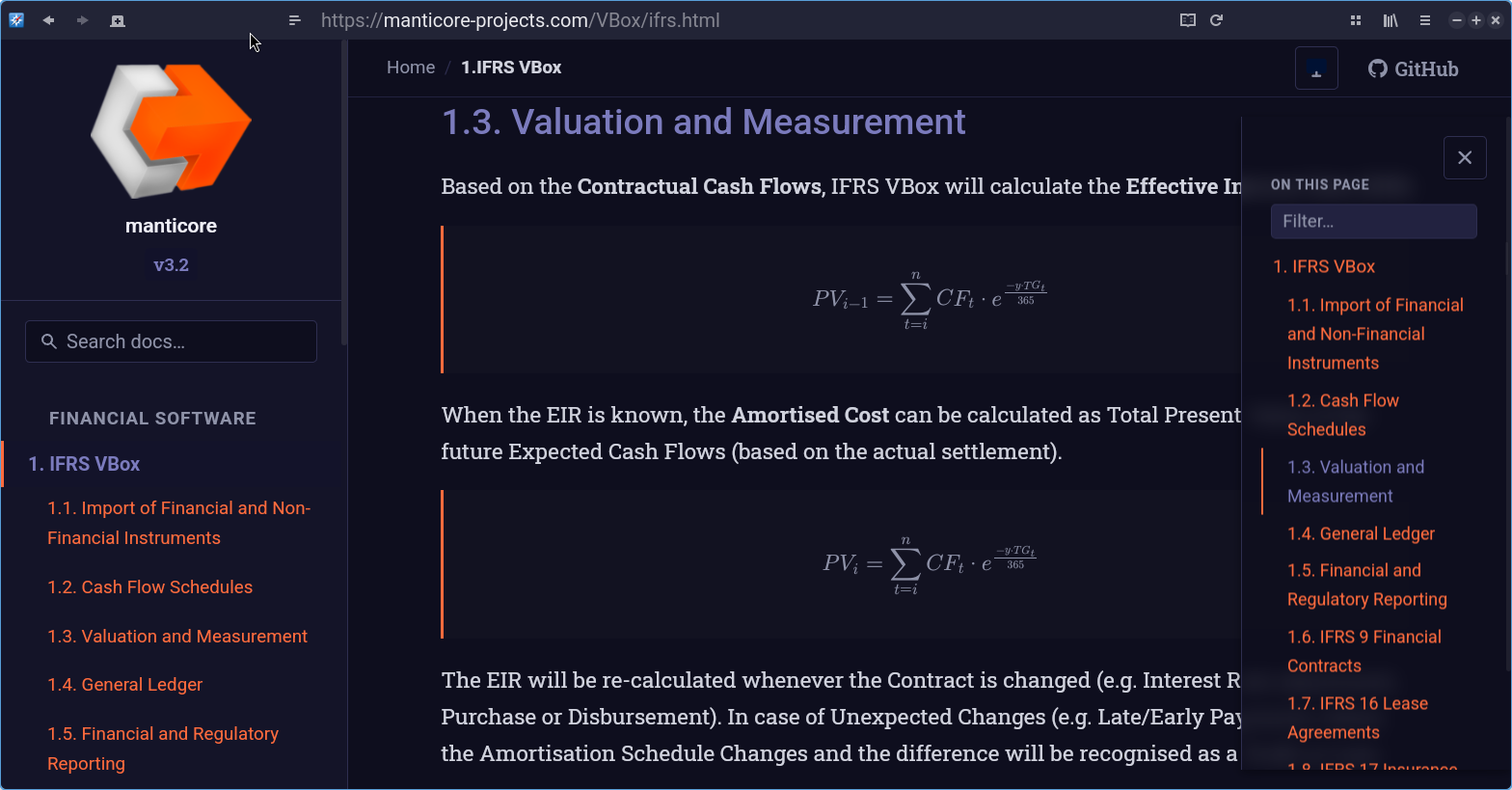
Task: Click the manticore logo image
Action: tap(171, 130)
